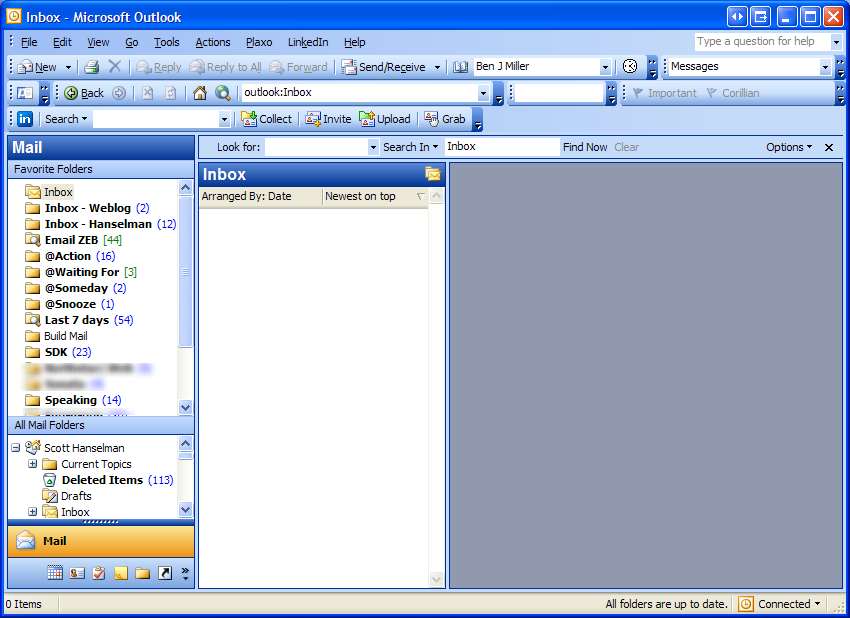Open the Tasks icon in the navigation pane
The image size is (850, 618).
99,572
